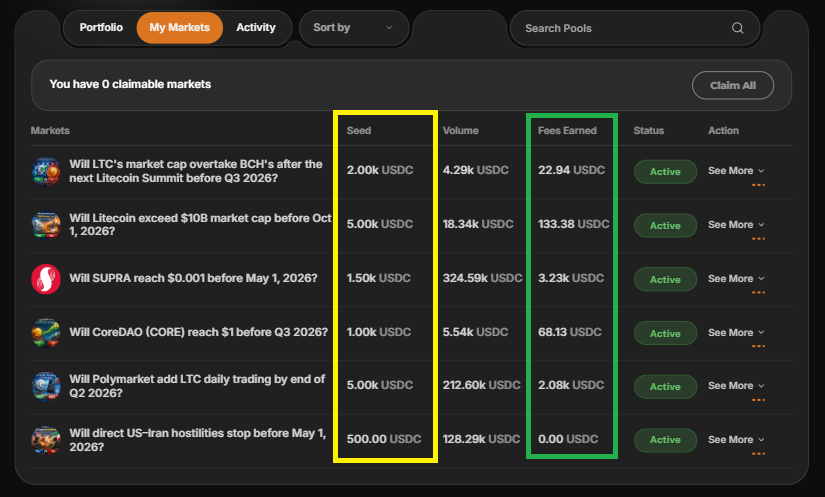Select the "500.00 USDC" seed value
This screenshot has width=825, height=497.
pos(384,439)
